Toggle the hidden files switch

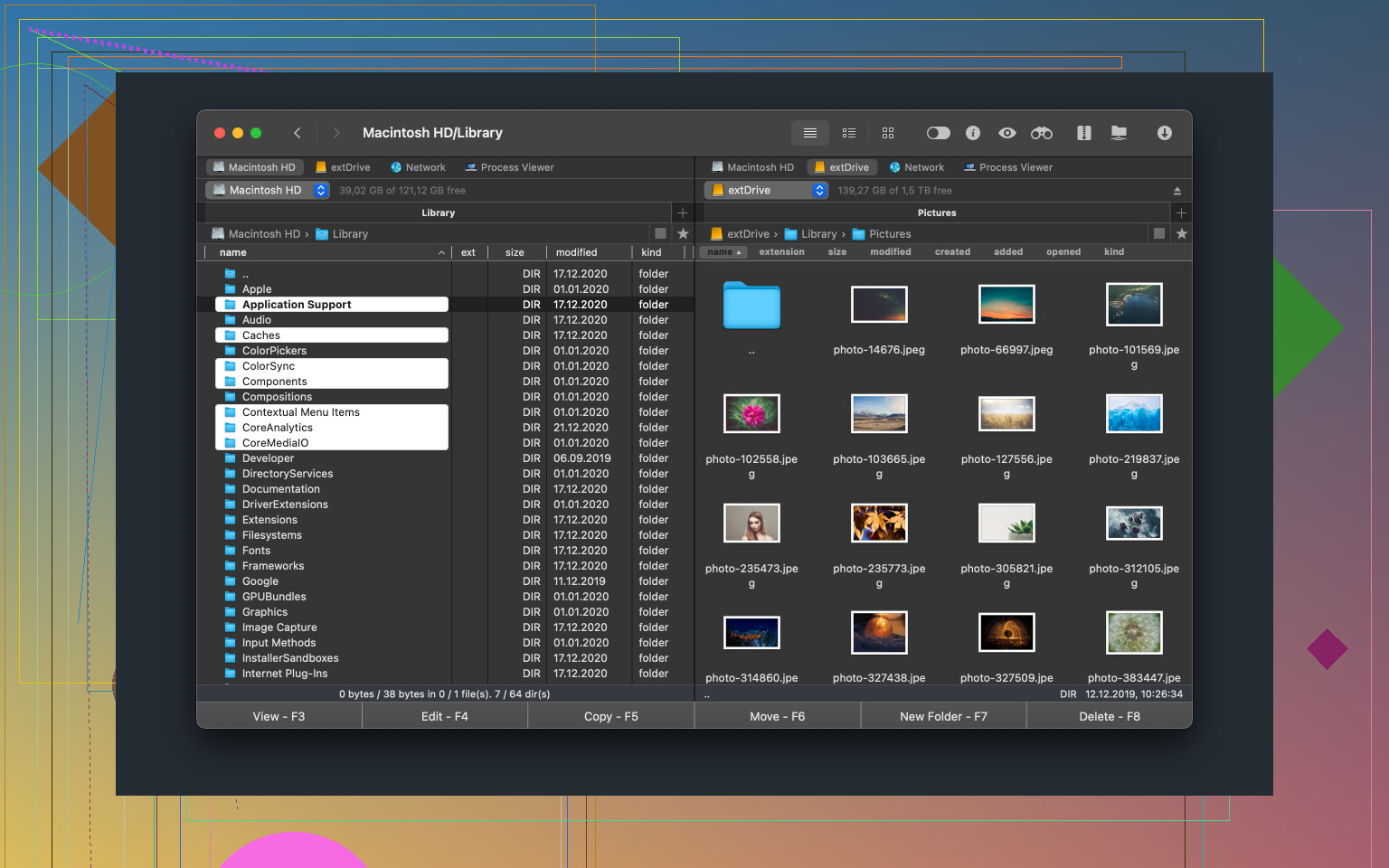click(x=938, y=133)
